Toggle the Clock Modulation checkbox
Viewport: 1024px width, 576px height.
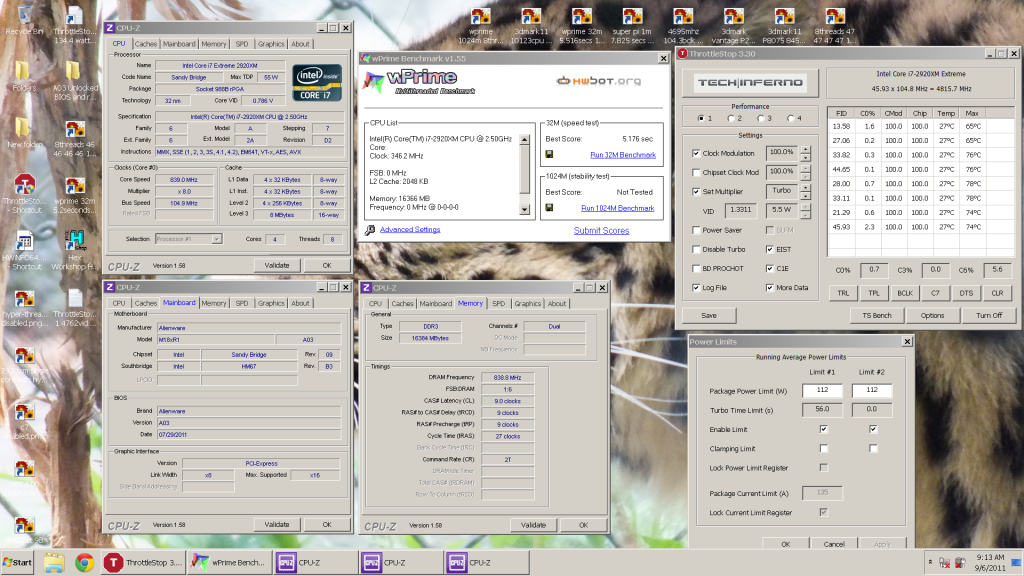click(x=696, y=153)
